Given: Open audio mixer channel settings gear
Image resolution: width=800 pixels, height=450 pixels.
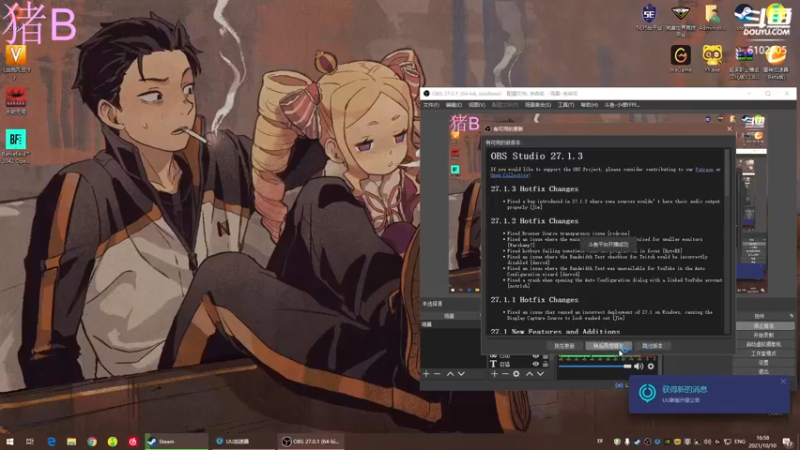Looking at the screenshot, I should coord(651,366).
